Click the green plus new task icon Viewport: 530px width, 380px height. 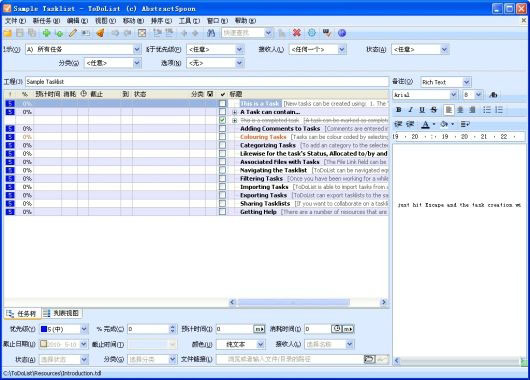46,33
